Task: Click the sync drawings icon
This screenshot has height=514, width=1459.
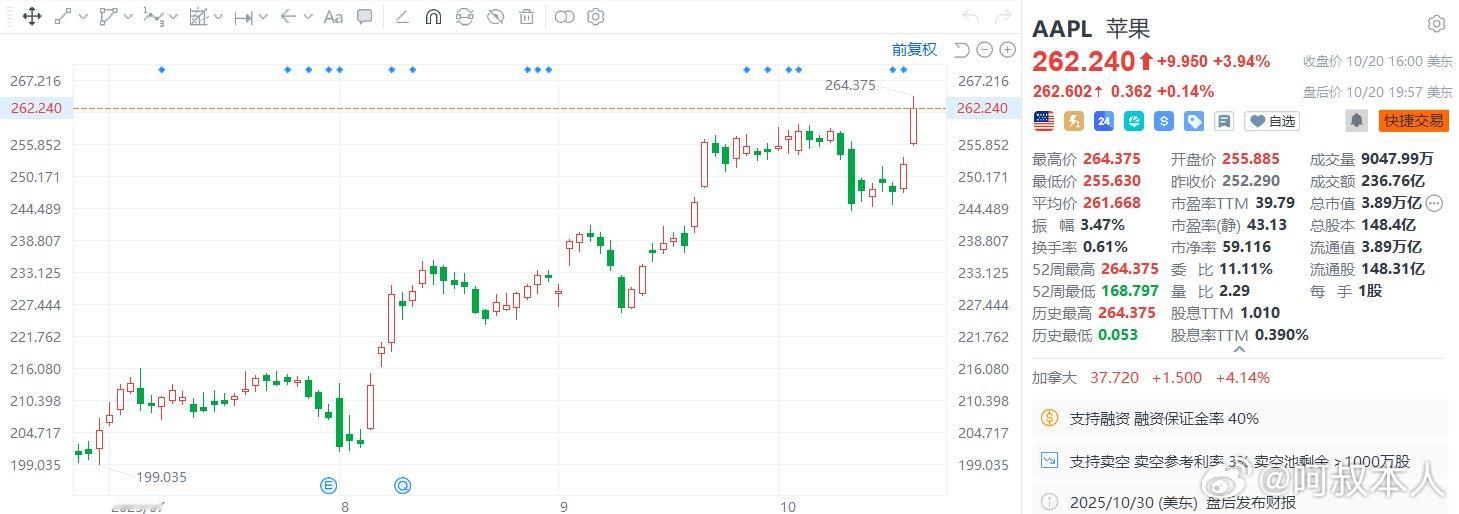Action: pos(464,16)
